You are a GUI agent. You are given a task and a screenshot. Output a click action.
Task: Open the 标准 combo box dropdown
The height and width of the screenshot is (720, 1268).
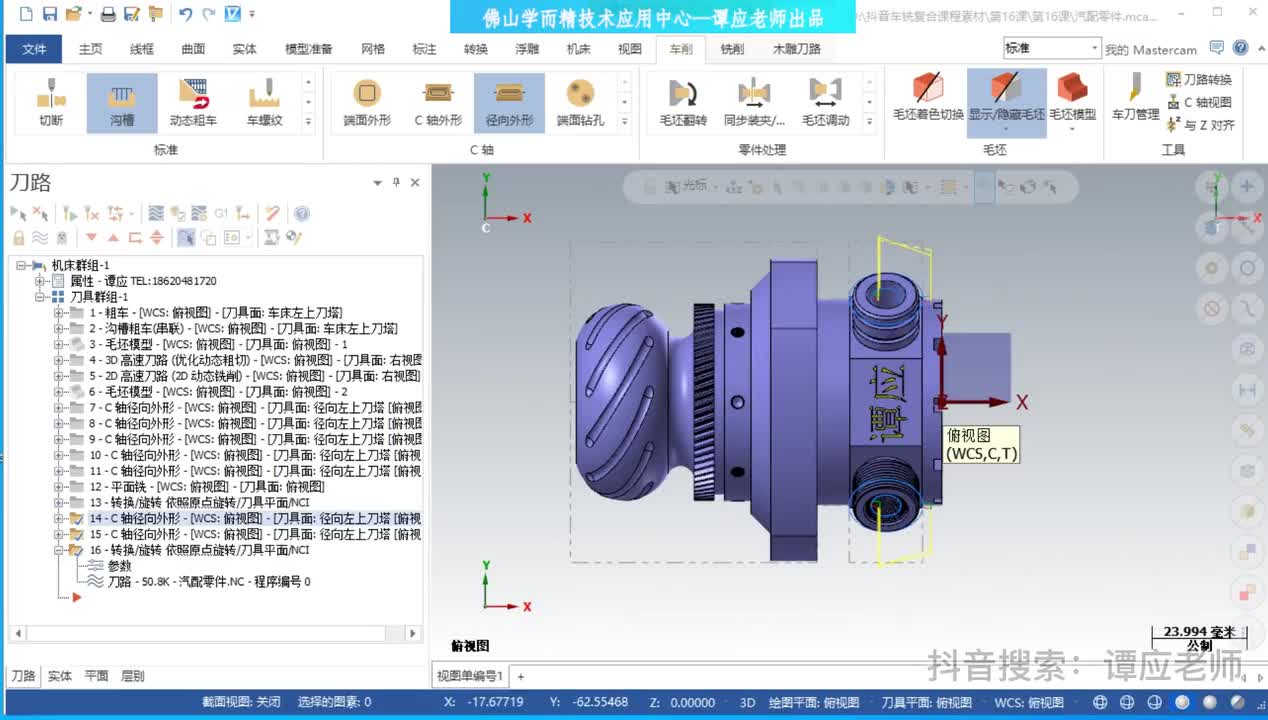pyautogui.click(x=1095, y=48)
